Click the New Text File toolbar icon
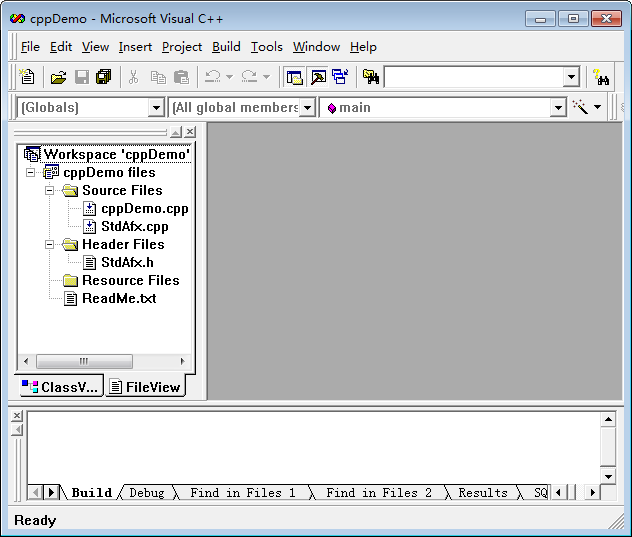The image size is (632, 537). pyautogui.click(x=27, y=77)
